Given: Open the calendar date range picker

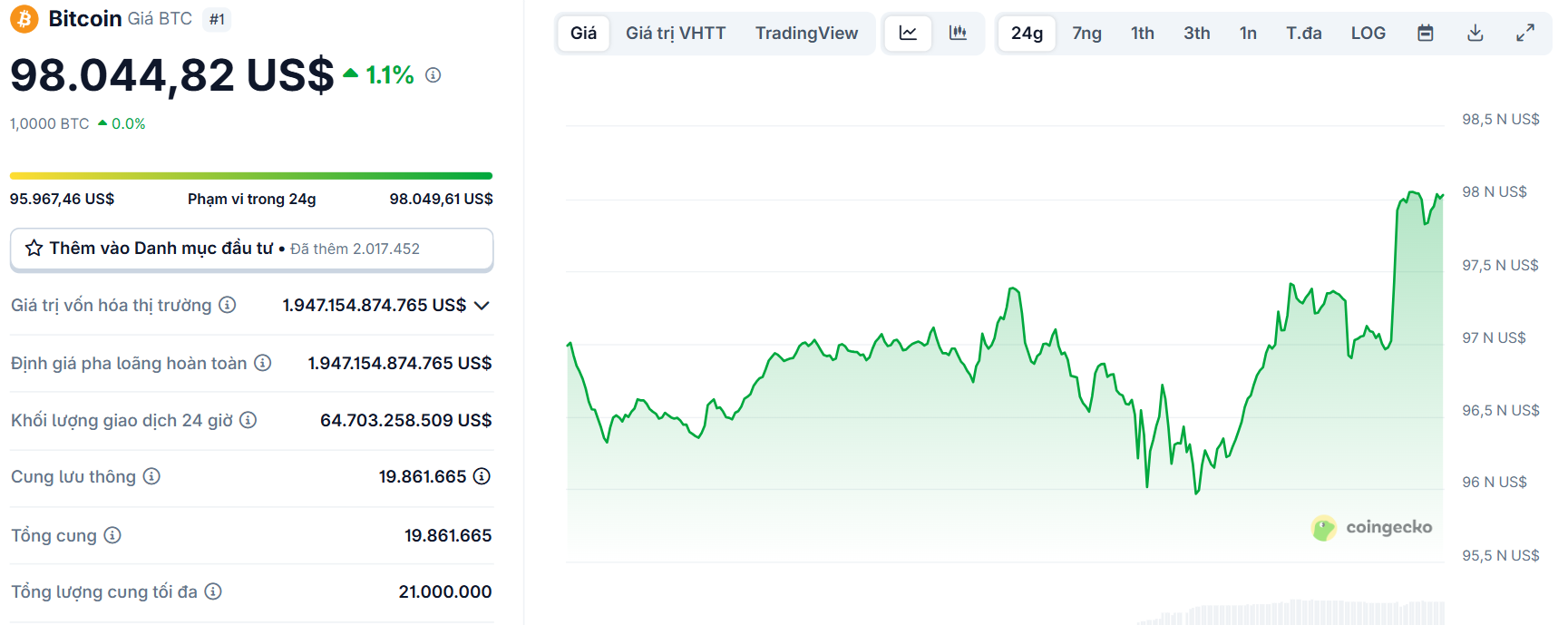Looking at the screenshot, I should point(1426,34).
